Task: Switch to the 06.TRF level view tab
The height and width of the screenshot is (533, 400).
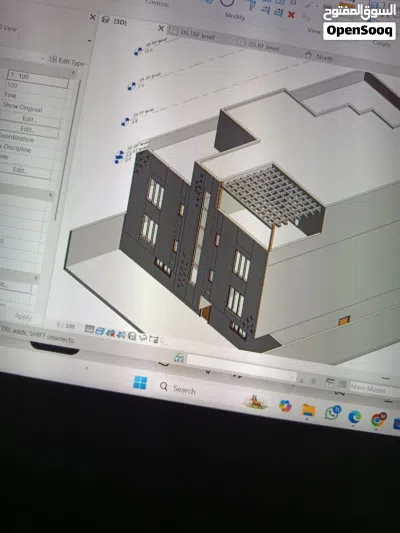Action: (x=197, y=35)
